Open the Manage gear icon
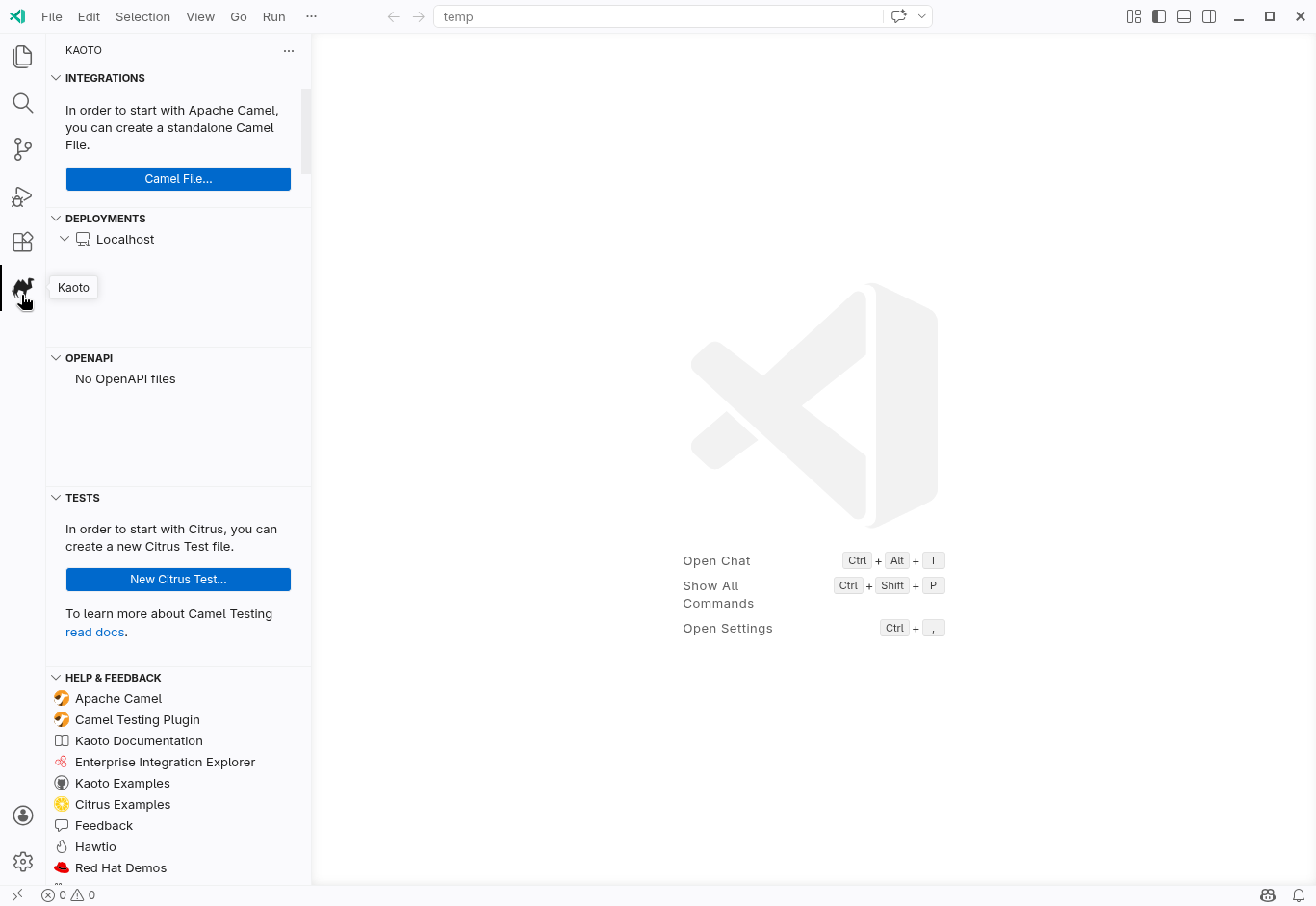This screenshot has height=906, width=1316. click(23, 862)
